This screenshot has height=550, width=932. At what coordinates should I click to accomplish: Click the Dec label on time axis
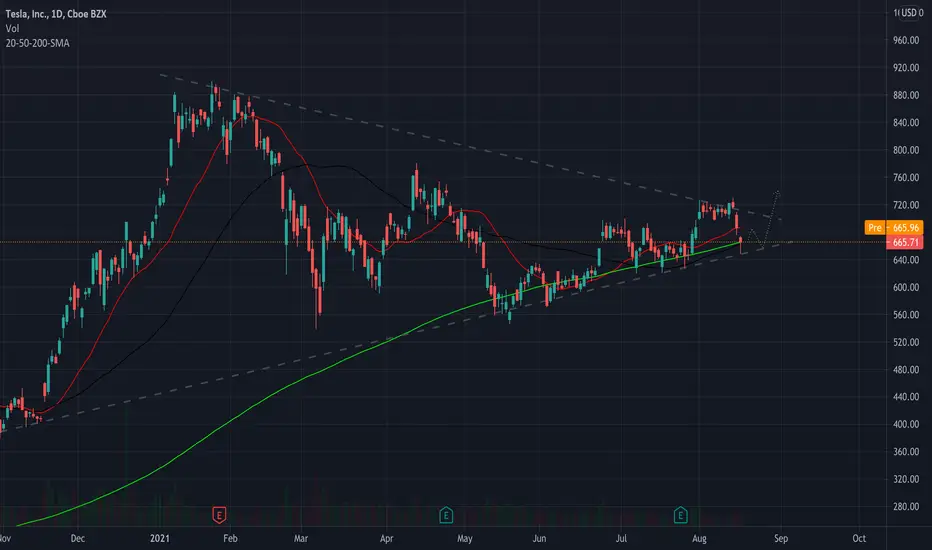pyautogui.click(x=77, y=538)
